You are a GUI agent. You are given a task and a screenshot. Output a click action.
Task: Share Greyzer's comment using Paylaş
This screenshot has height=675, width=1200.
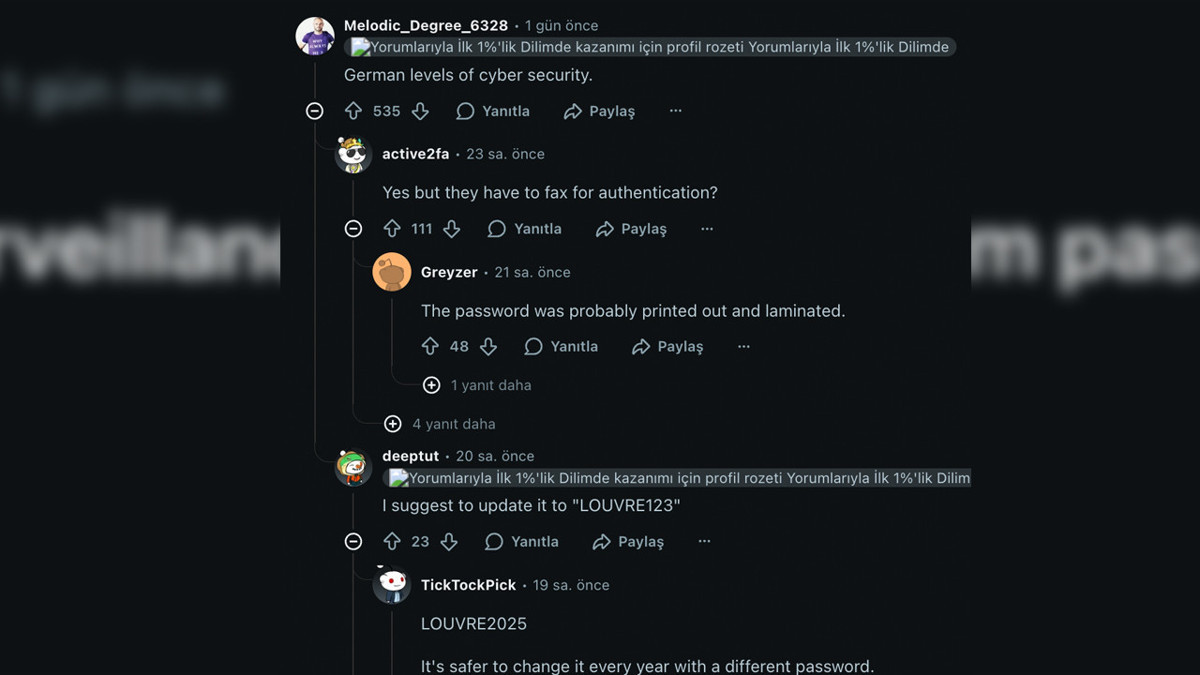pyautogui.click(x=667, y=347)
